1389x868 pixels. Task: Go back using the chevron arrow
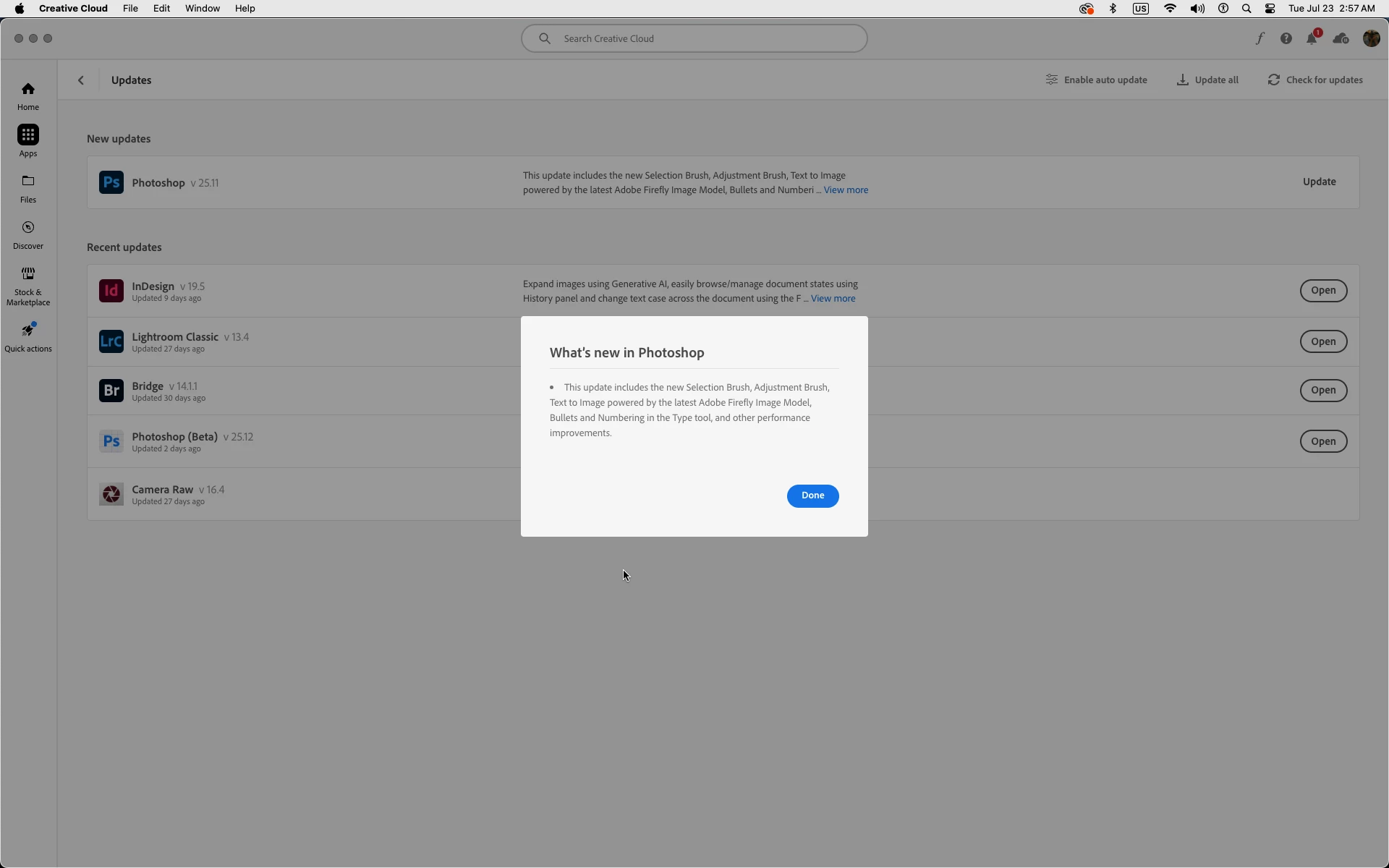pyautogui.click(x=81, y=80)
